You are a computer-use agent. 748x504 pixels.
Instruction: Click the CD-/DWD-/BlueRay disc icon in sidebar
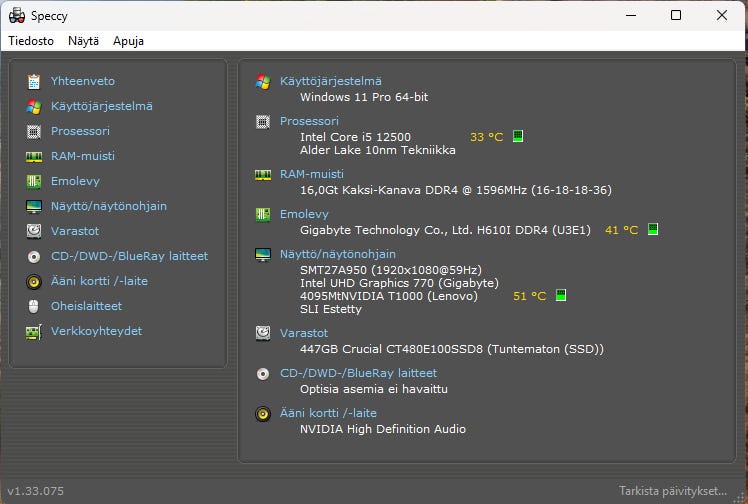tap(34, 257)
